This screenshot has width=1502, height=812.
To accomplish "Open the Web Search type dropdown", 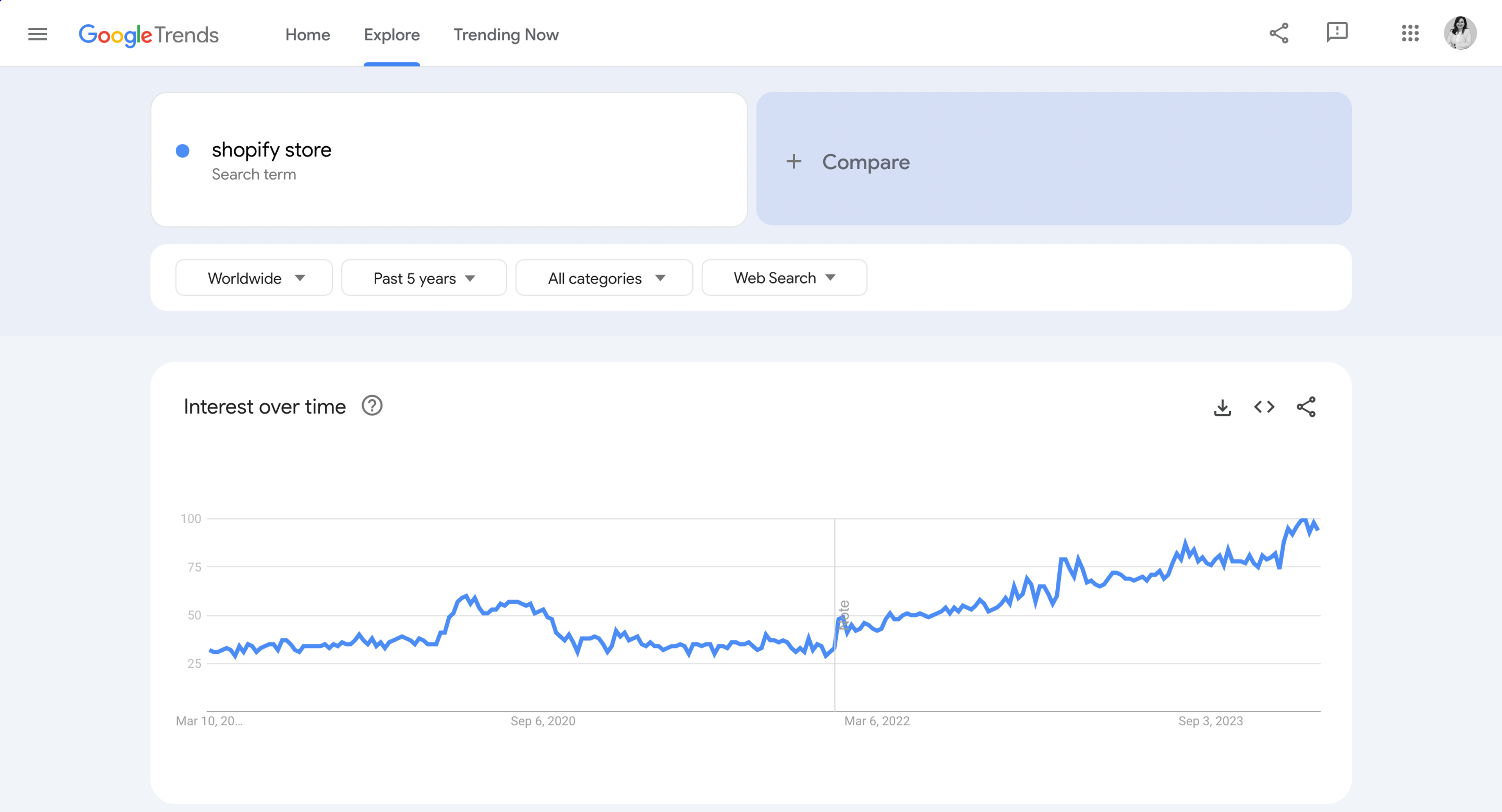I will (784, 278).
